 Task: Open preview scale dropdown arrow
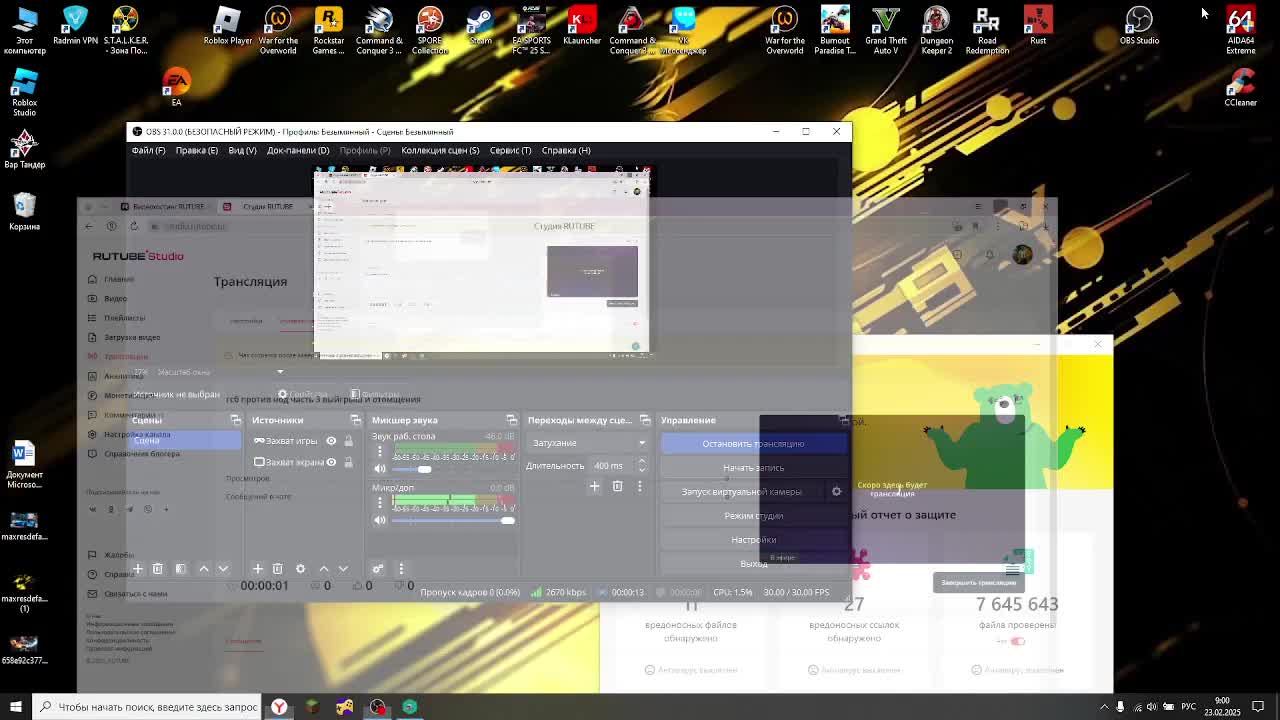[x=280, y=372]
